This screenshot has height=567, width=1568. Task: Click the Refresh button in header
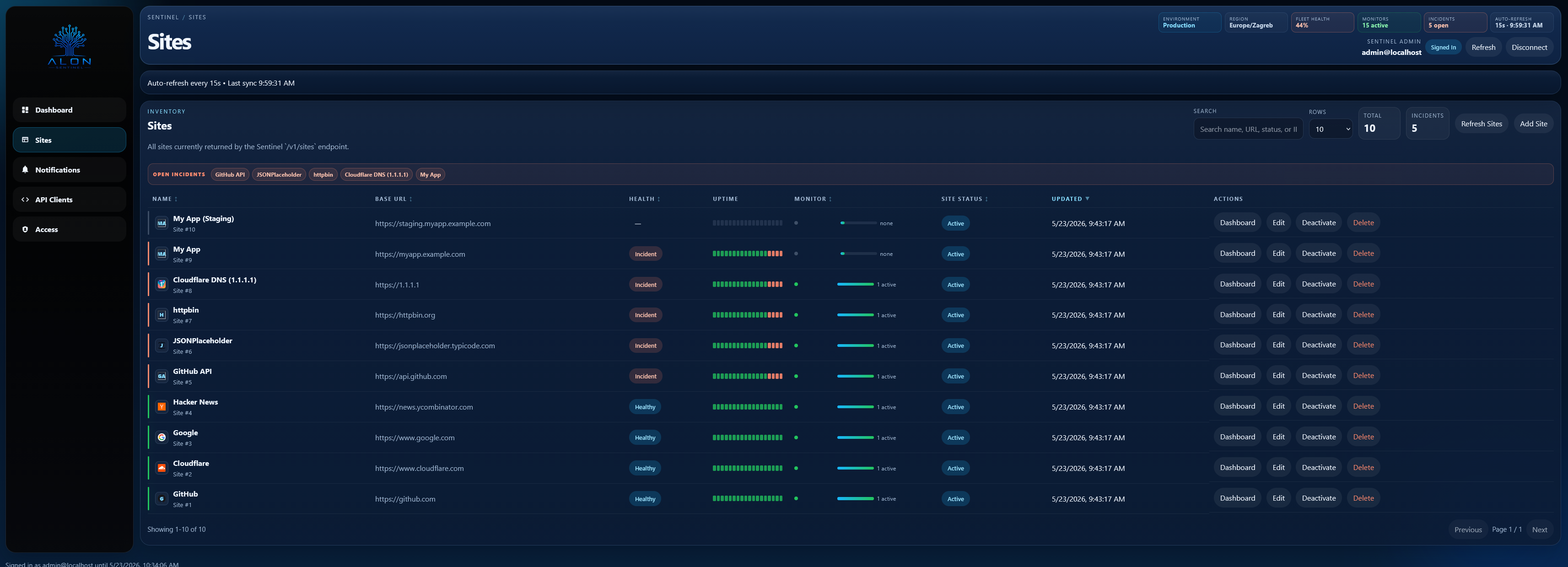click(1483, 48)
